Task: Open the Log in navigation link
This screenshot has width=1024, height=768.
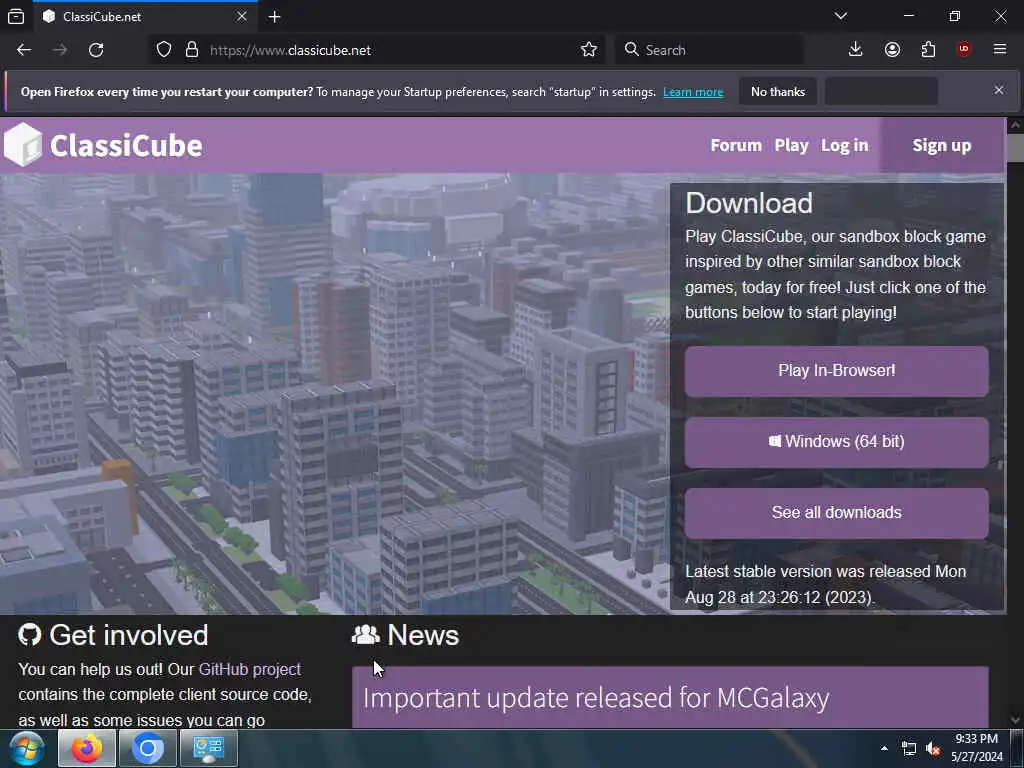Action: (x=844, y=145)
